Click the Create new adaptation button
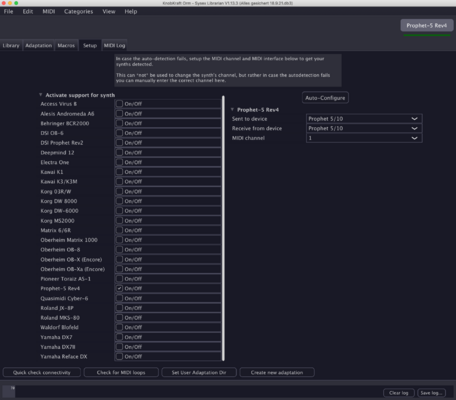This screenshot has height=400, width=456. (x=277, y=372)
